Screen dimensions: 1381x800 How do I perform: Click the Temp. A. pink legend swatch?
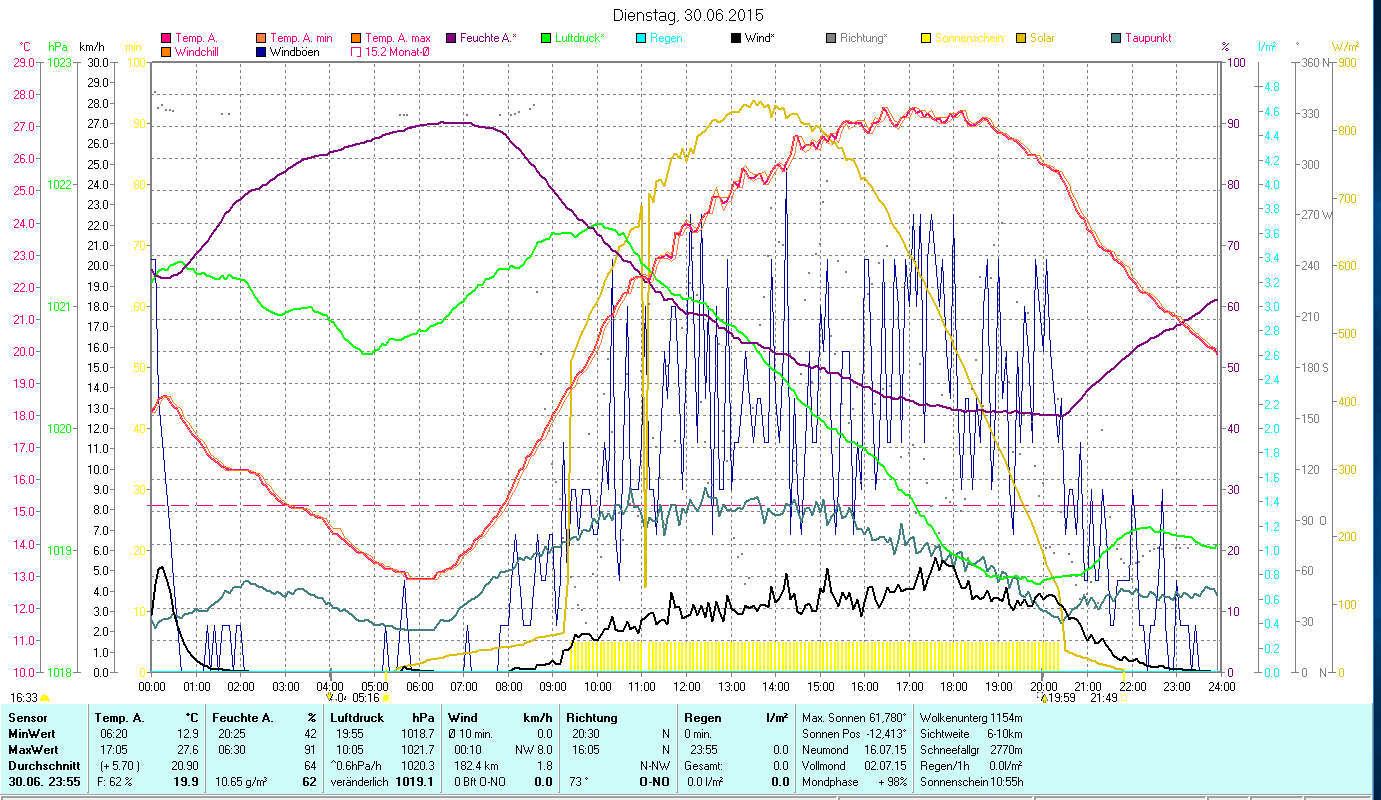[x=166, y=38]
